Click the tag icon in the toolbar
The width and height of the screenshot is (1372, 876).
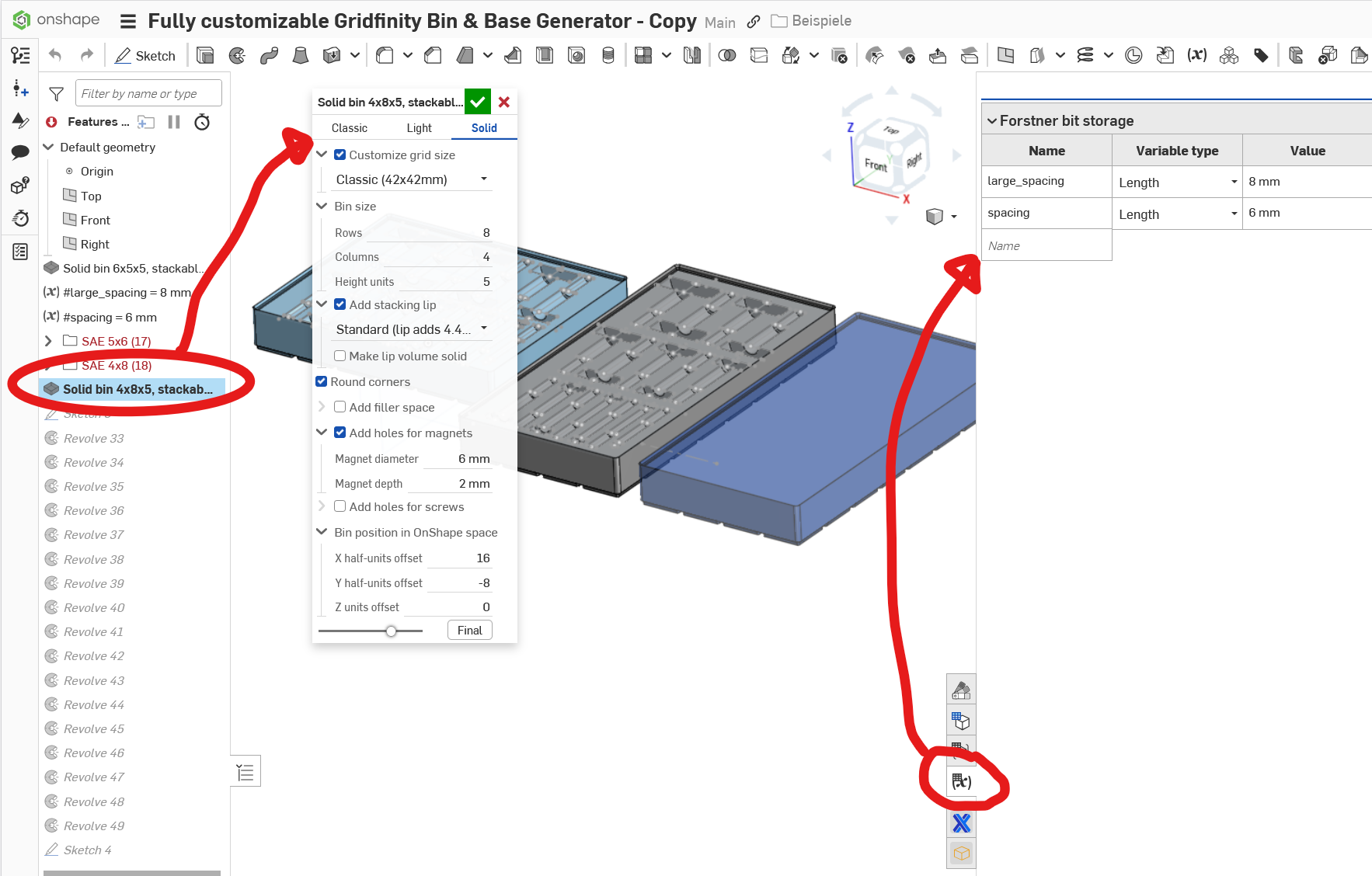click(x=1261, y=55)
